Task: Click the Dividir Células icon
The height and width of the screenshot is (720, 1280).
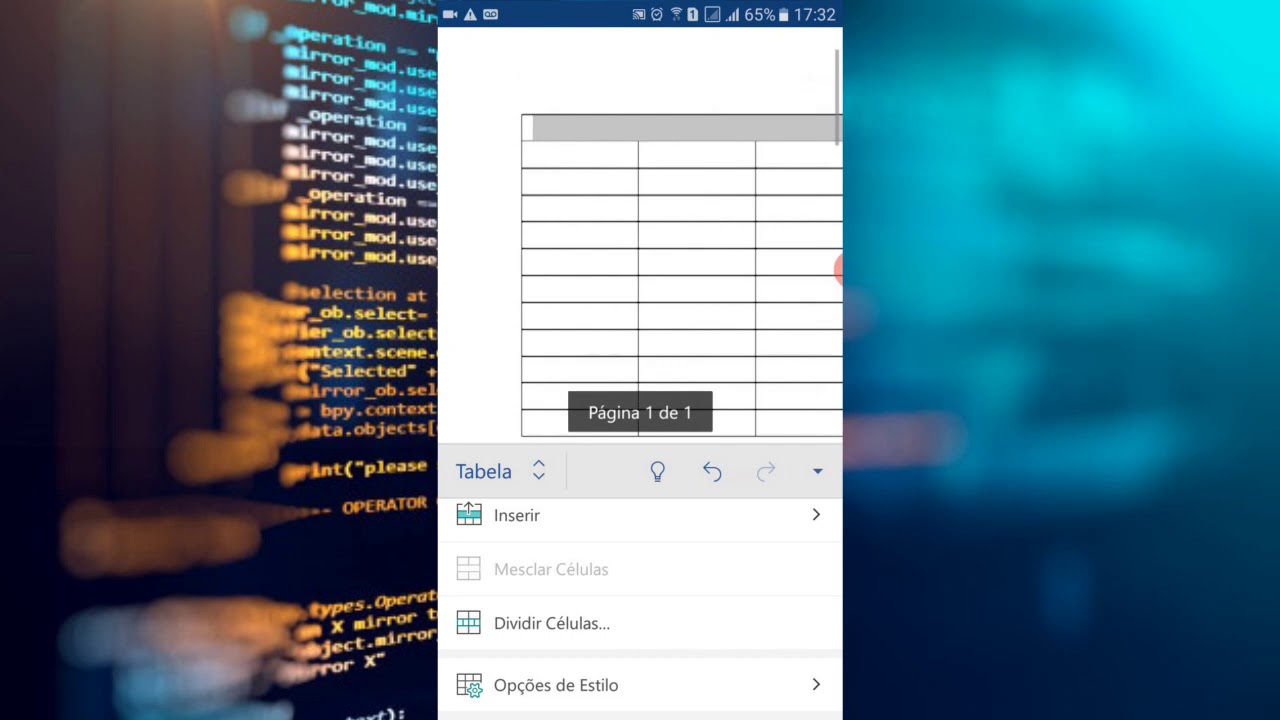Action: coord(468,623)
